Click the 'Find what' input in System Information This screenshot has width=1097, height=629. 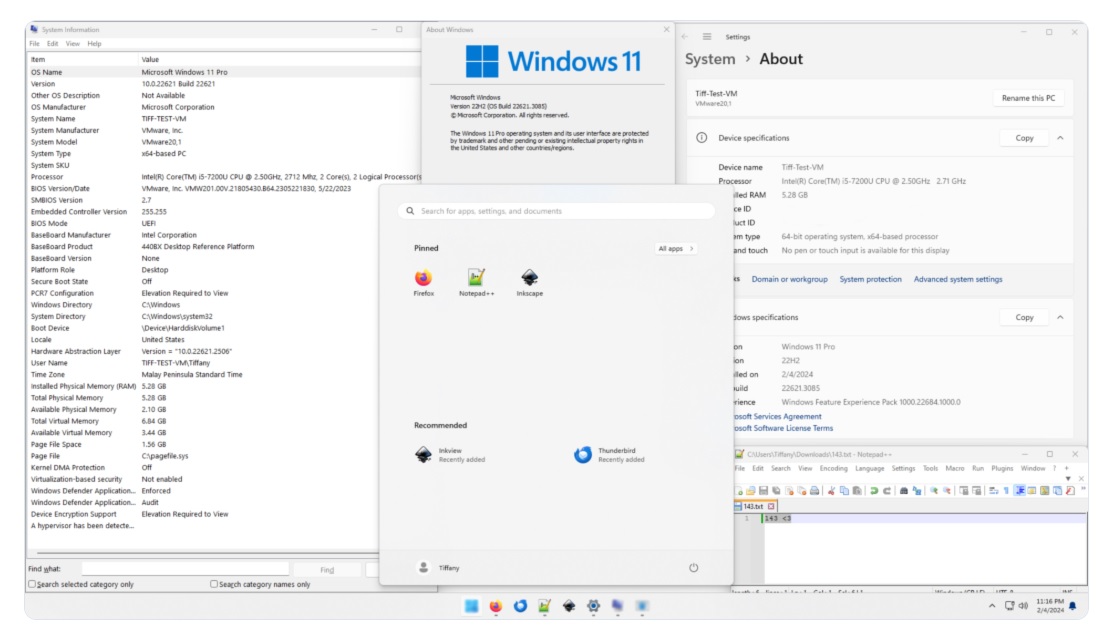185,569
